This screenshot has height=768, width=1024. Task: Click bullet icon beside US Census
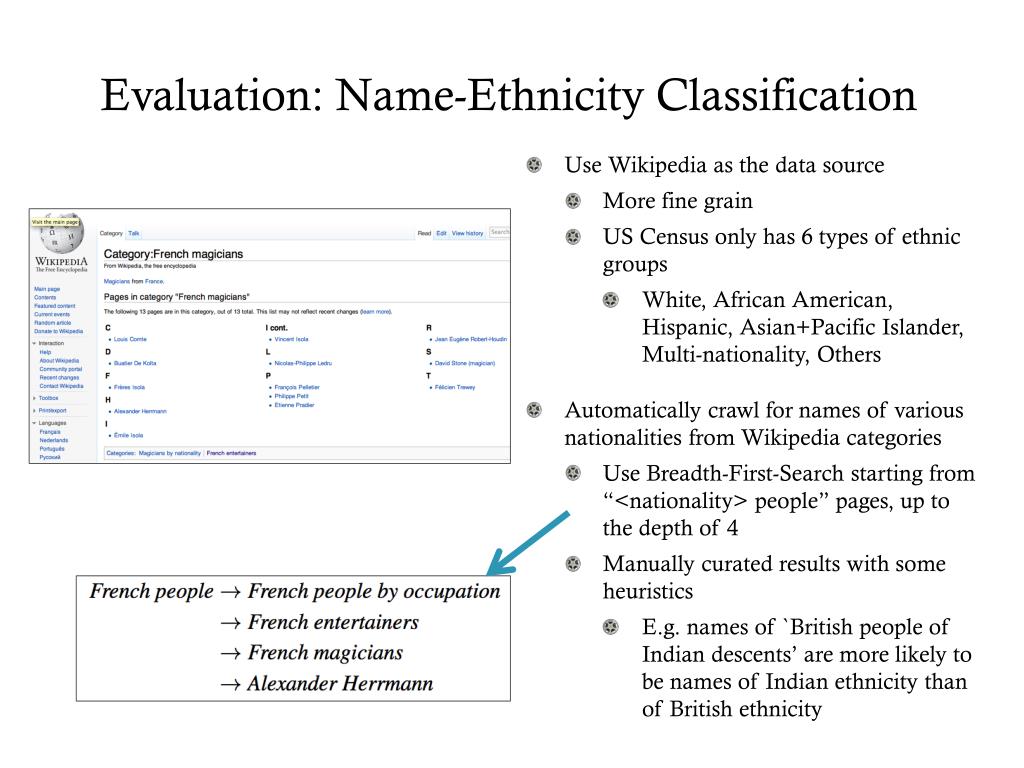tap(573, 236)
